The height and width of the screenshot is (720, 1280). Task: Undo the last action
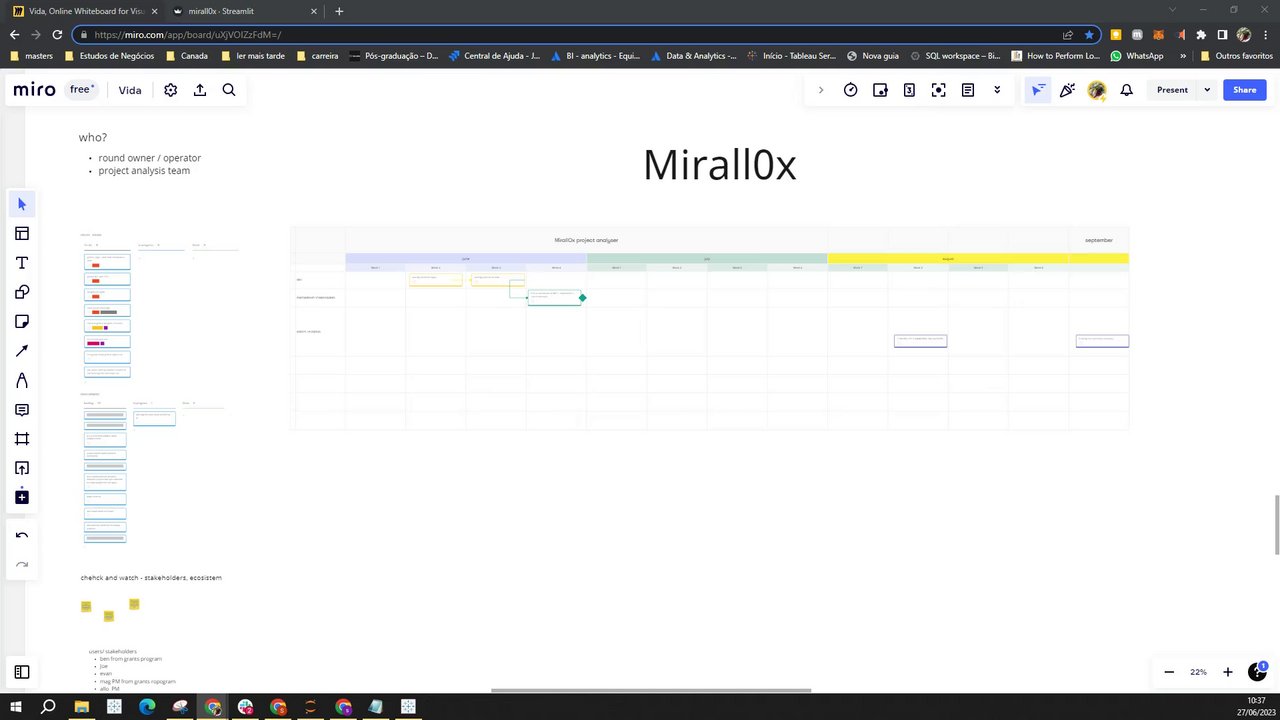[x=22, y=535]
